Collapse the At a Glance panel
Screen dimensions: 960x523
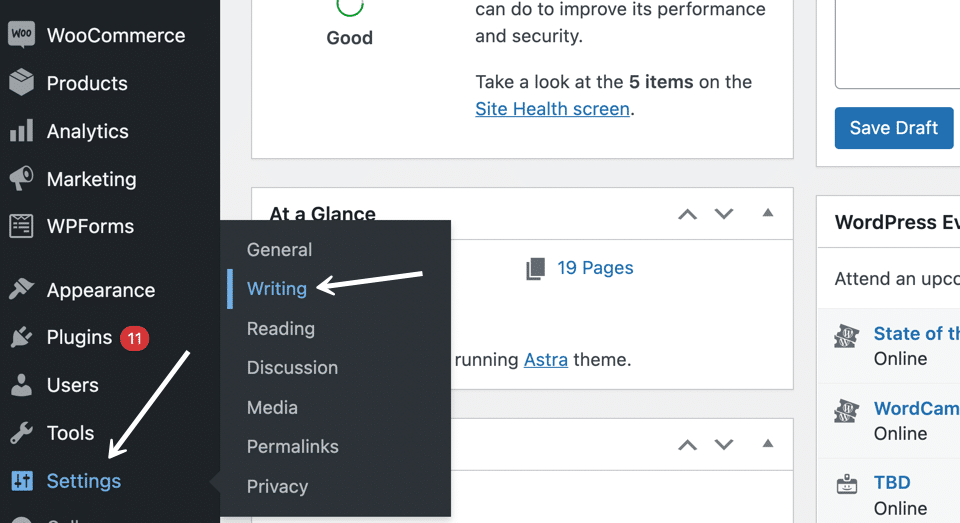(767, 213)
